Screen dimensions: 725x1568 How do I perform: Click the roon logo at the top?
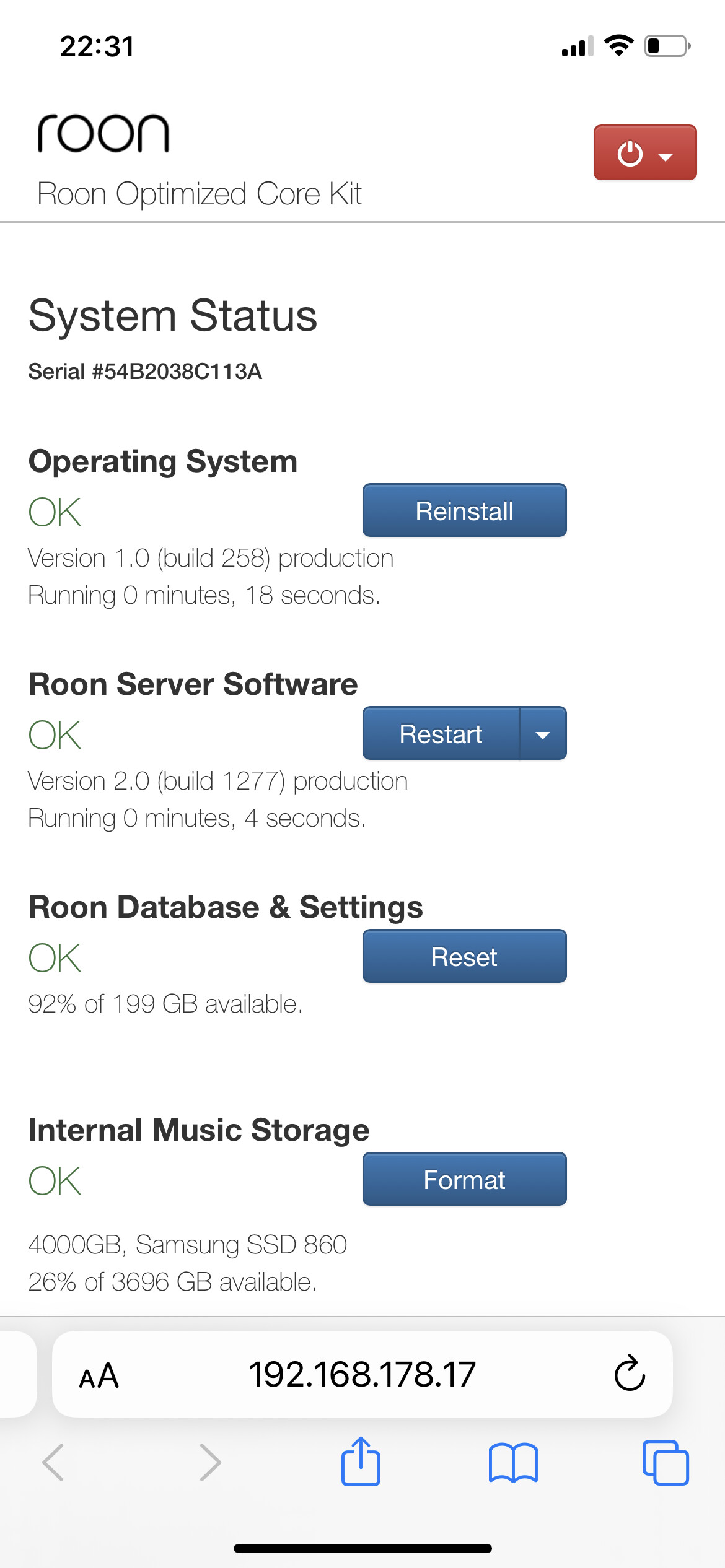pos(103,133)
